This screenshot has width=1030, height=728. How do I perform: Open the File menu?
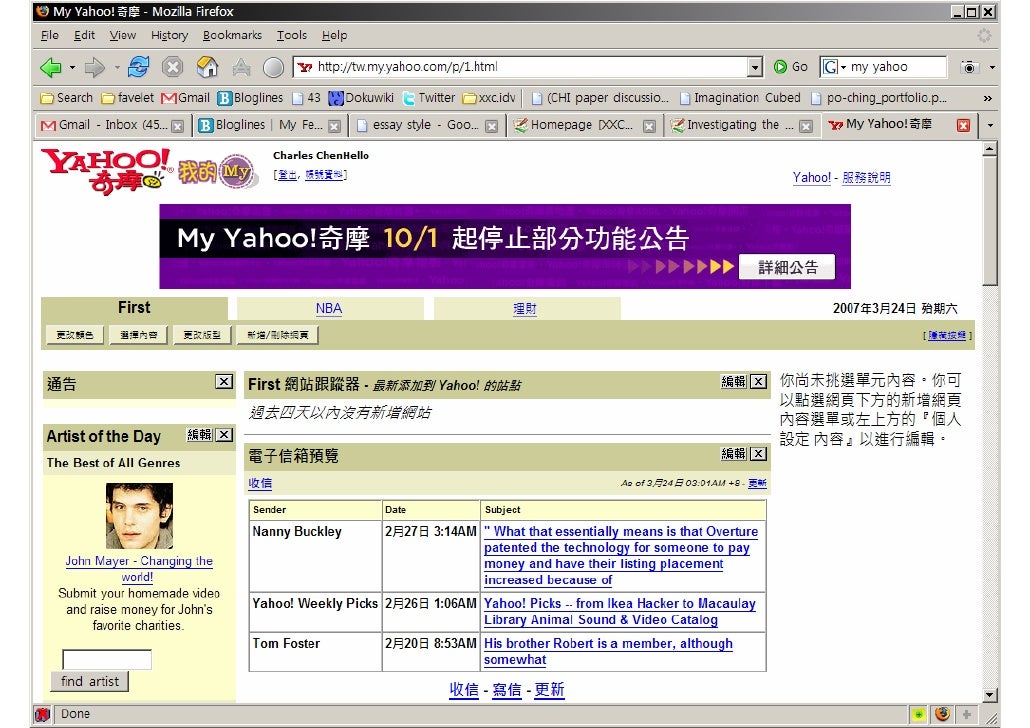click(x=49, y=35)
